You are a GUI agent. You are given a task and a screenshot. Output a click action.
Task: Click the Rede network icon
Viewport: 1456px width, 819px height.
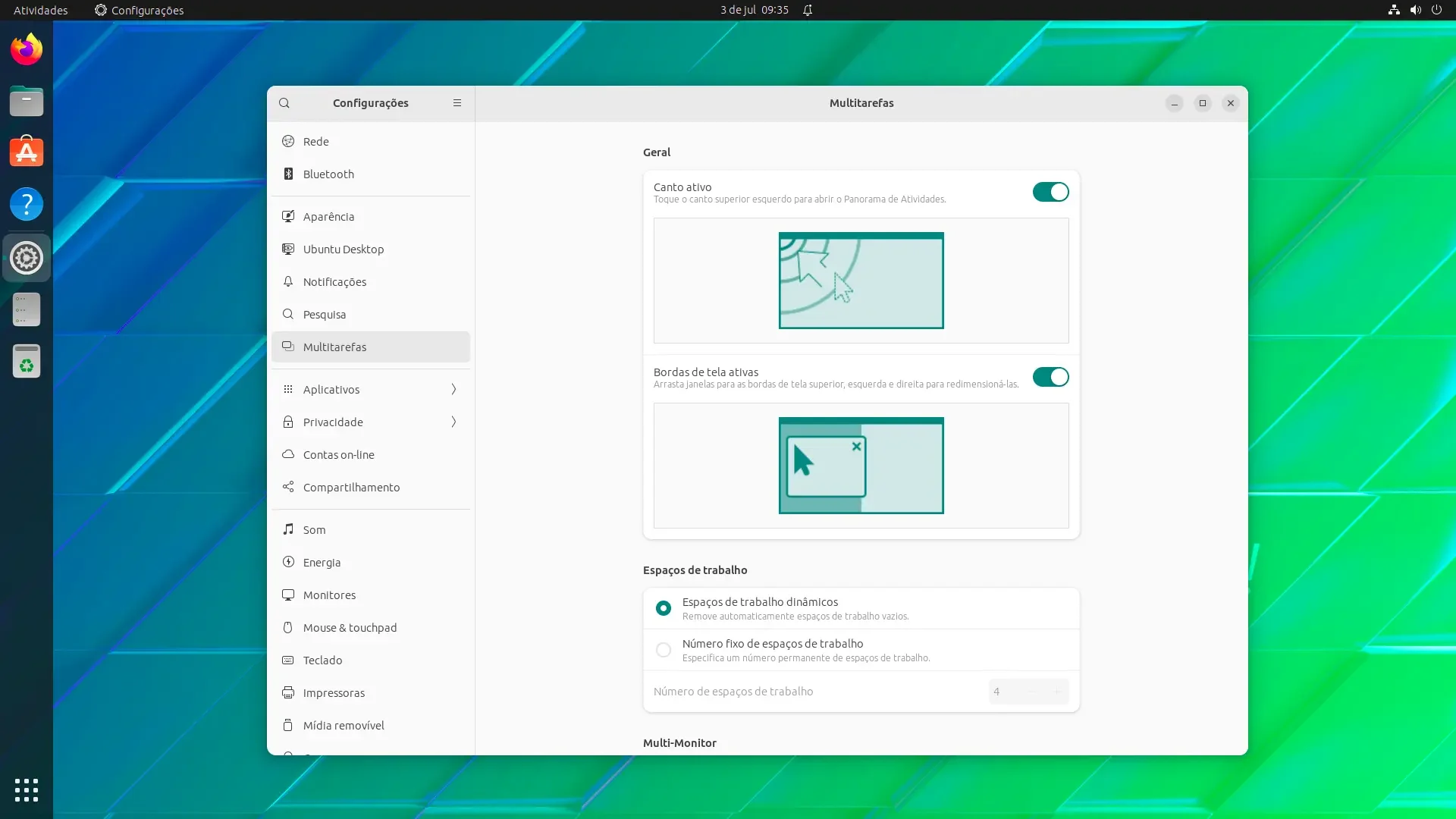pos(288,141)
